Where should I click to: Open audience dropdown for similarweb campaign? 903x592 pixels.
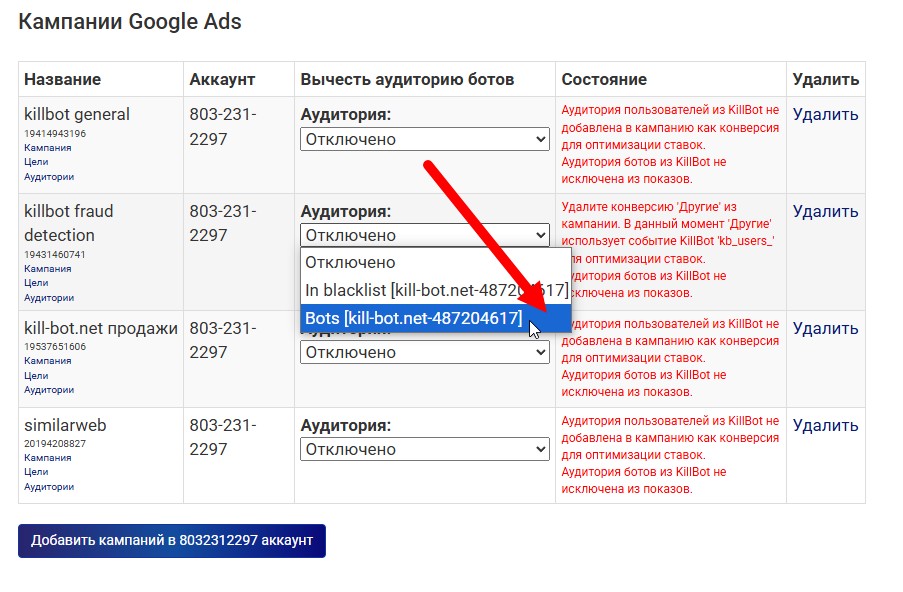pyautogui.click(x=424, y=449)
